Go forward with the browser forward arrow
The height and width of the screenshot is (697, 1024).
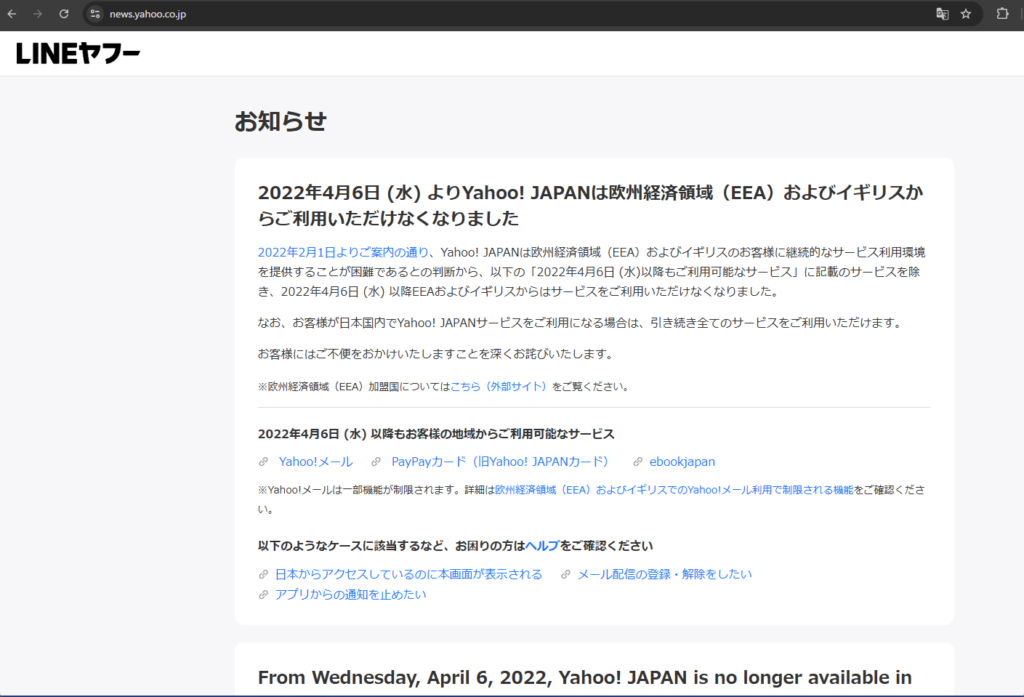37,14
